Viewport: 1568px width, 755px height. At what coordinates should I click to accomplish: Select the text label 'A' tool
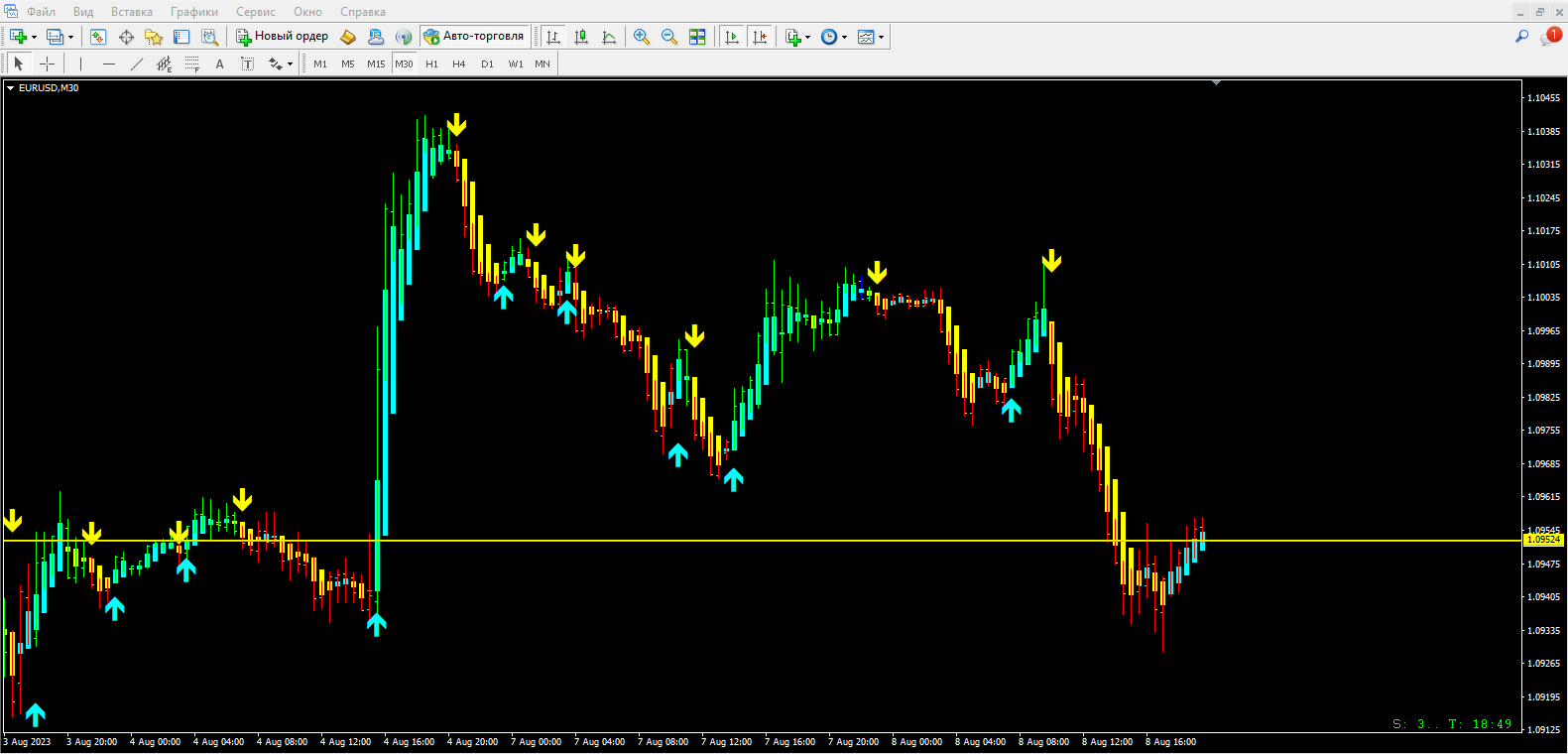(x=219, y=63)
